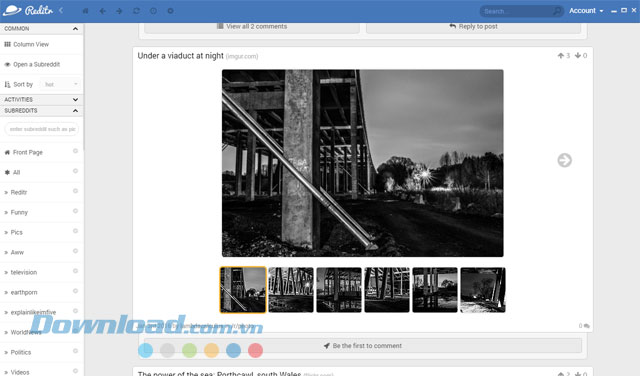Toggle the circle next to earthporn subreddit
Image resolution: width=640 pixels, height=376 pixels.
76,291
